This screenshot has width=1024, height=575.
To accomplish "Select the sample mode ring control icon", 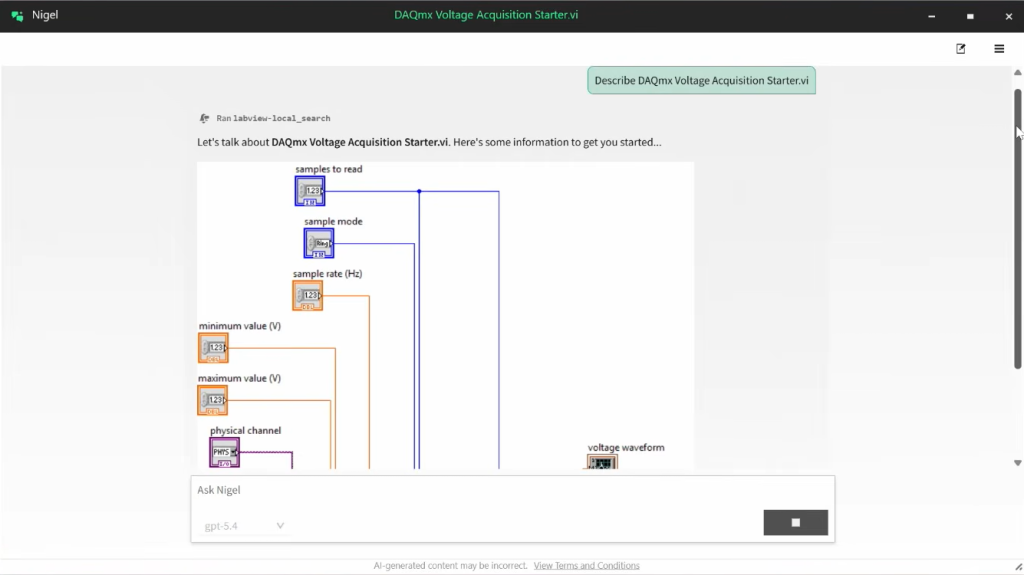I will point(319,243).
